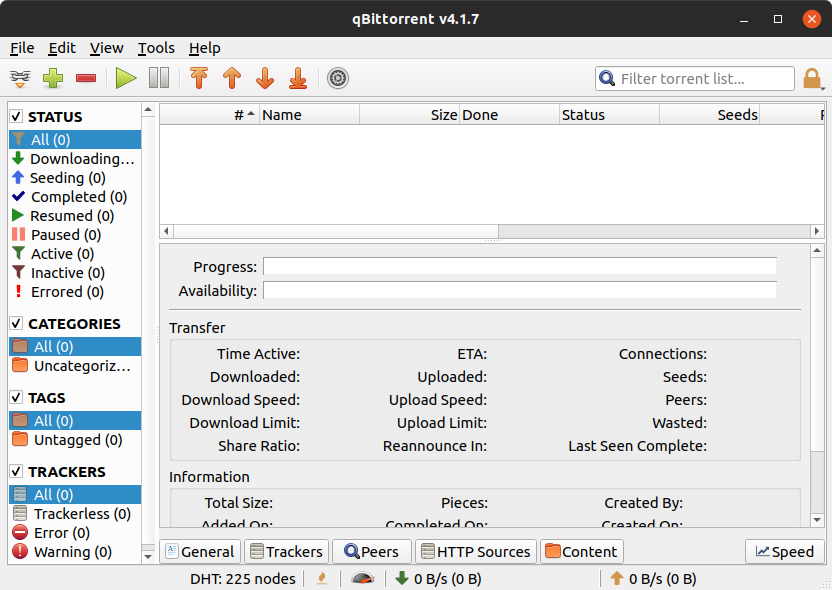The height and width of the screenshot is (590, 832).
Task: Click the Pause icon in the toolbar
Action: coord(159,78)
